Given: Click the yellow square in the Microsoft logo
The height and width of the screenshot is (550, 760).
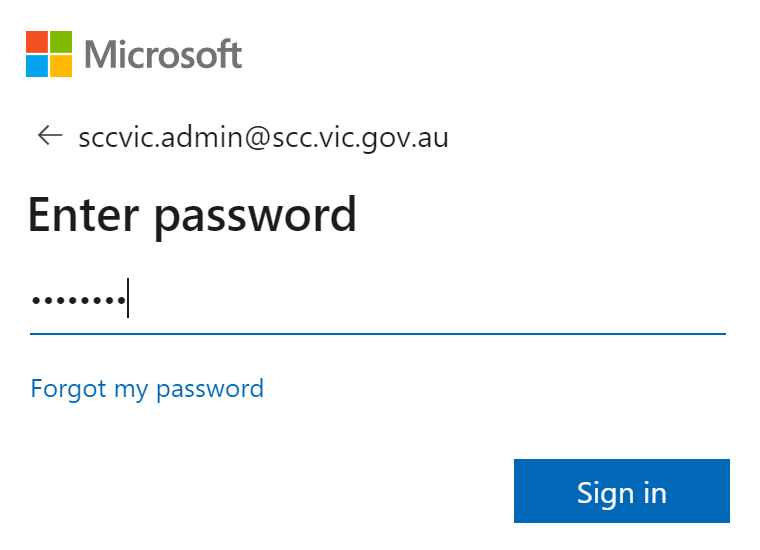Looking at the screenshot, I should 61,66.
